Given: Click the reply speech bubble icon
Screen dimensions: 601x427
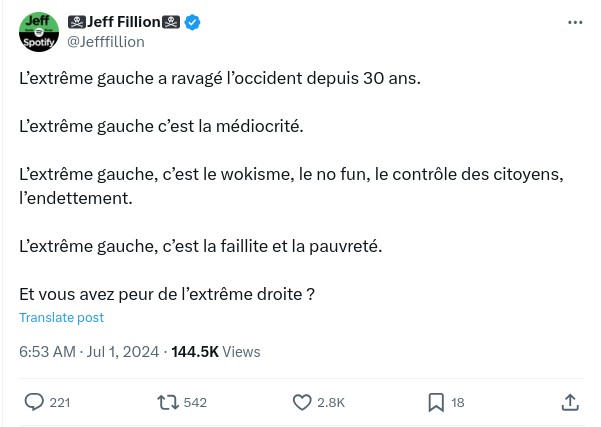Looking at the screenshot, I should 34,402.
